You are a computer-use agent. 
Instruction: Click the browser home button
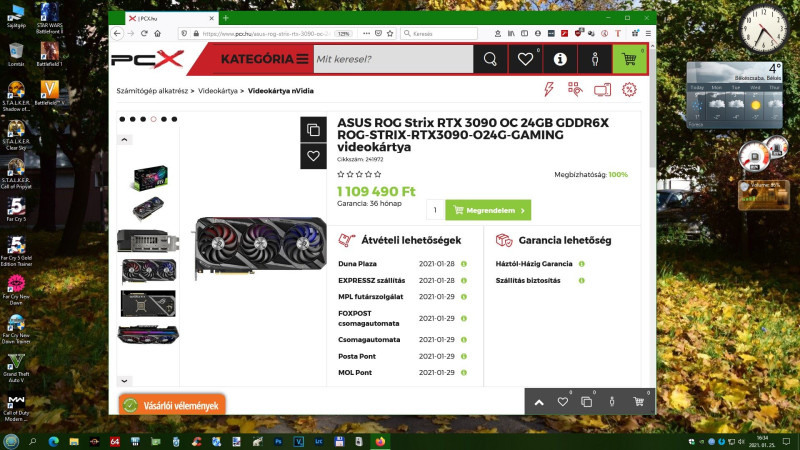[158, 34]
